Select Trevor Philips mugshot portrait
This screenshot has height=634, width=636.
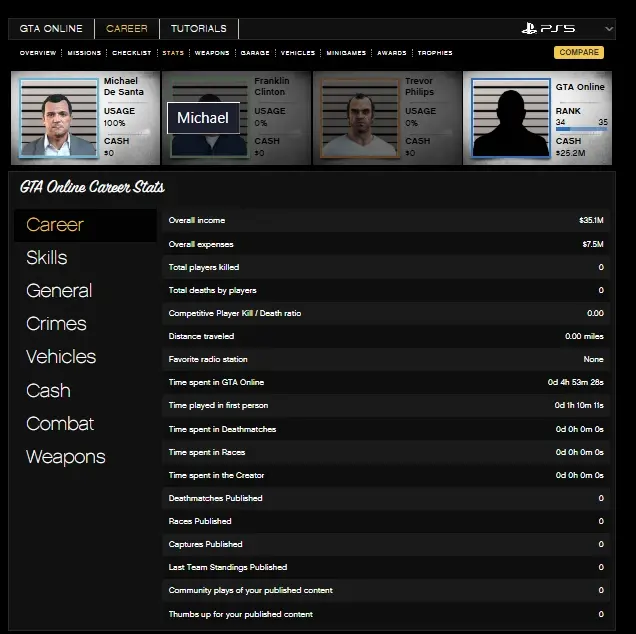point(358,118)
